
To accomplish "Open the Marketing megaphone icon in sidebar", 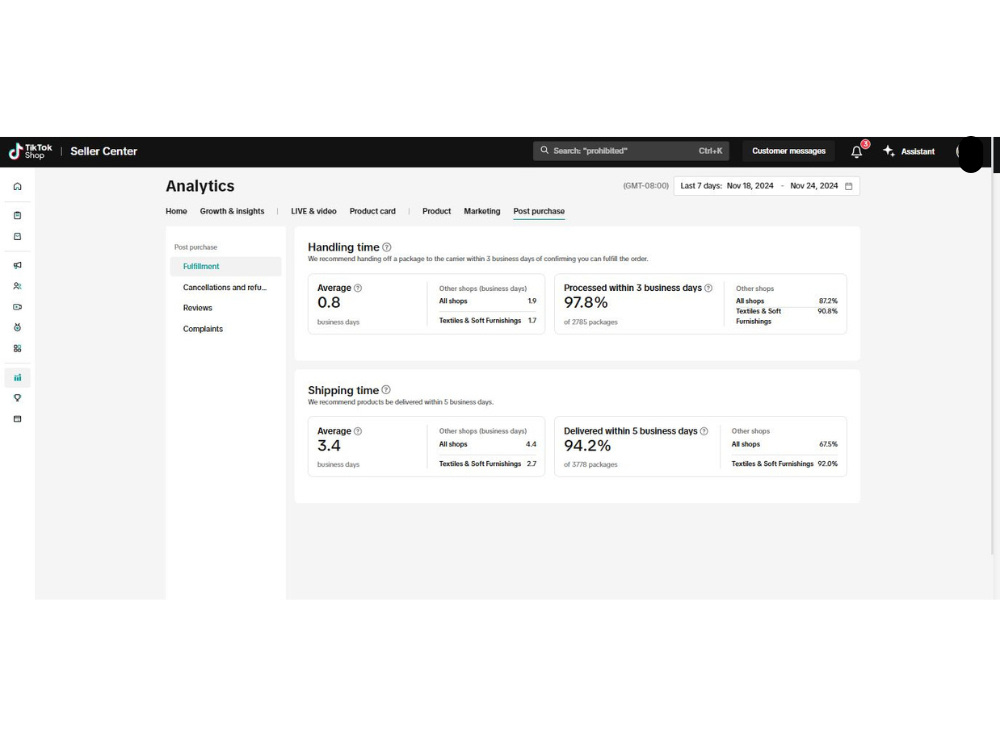I will (17, 265).
